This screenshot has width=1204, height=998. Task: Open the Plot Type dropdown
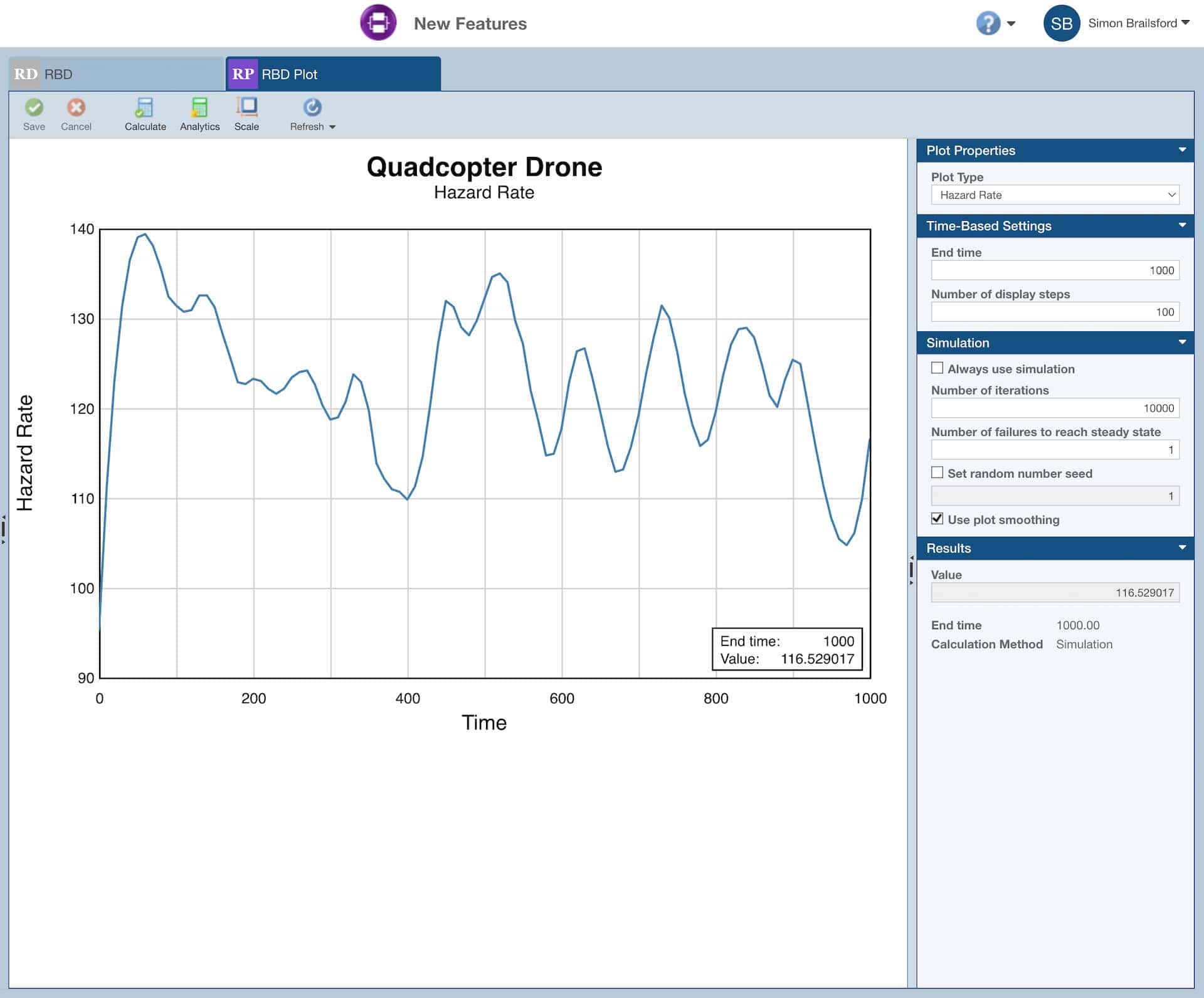tap(1055, 195)
